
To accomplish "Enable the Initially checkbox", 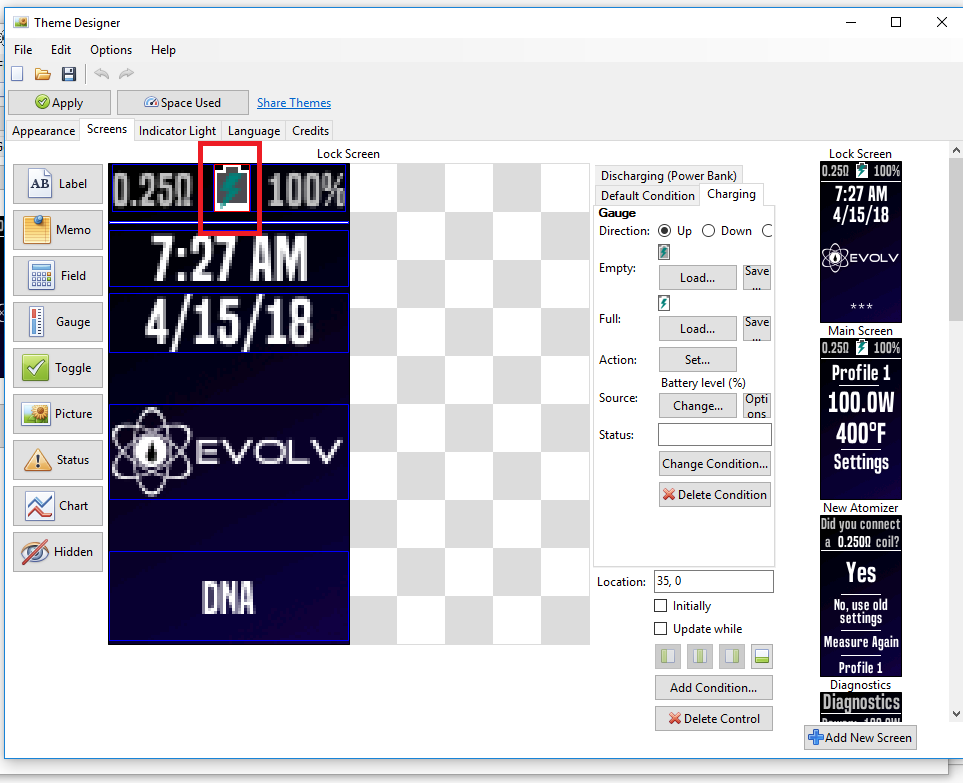I will tap(660, 606).
